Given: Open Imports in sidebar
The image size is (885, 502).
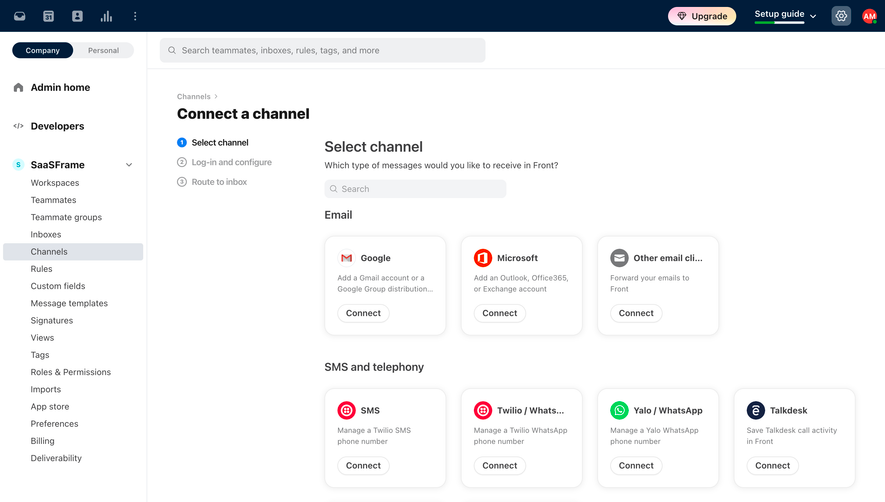Looking at the screenshot, I should pyautogui.click(x=46, y=390).
